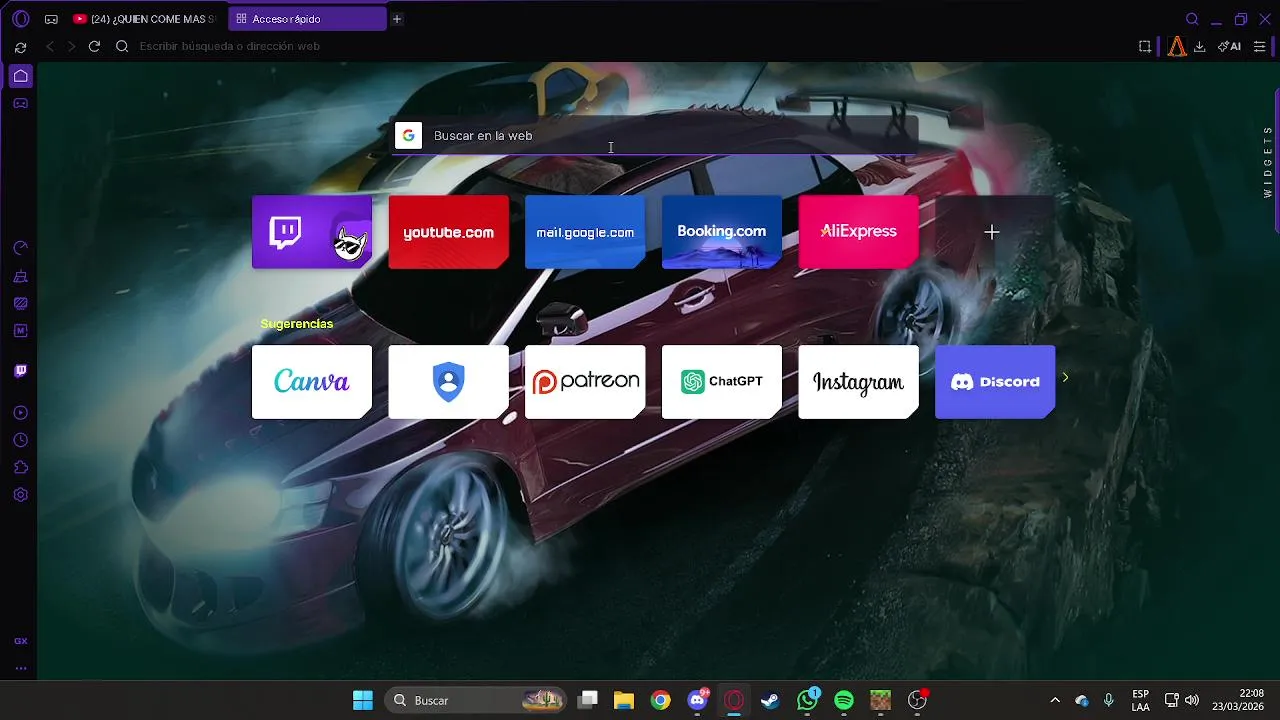The height and width of the screenshot is (720, 1280).
Task: Open the Twitch speed dial tile
Action: pyautogui.click(x=312, y=232)
